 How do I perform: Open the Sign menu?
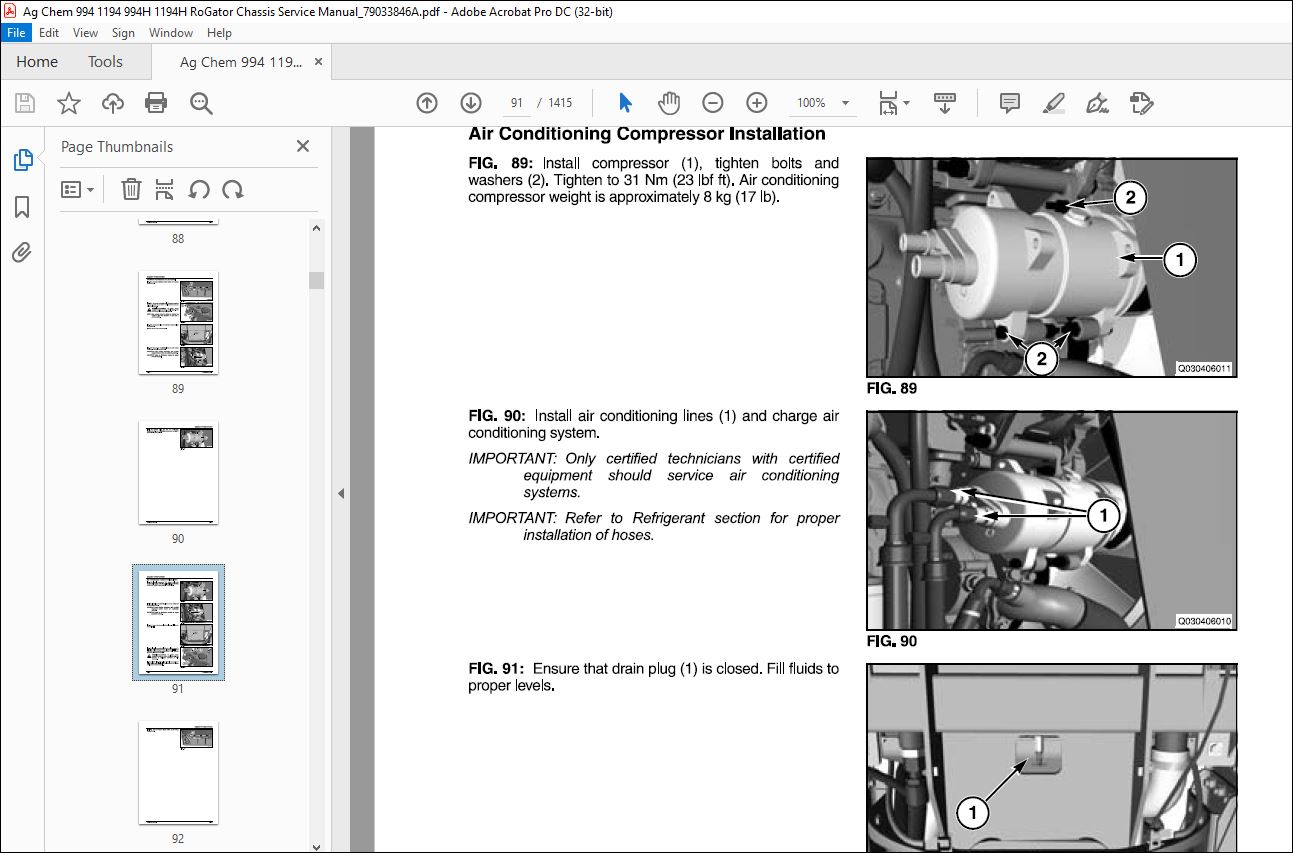click(x=123, y=33)
